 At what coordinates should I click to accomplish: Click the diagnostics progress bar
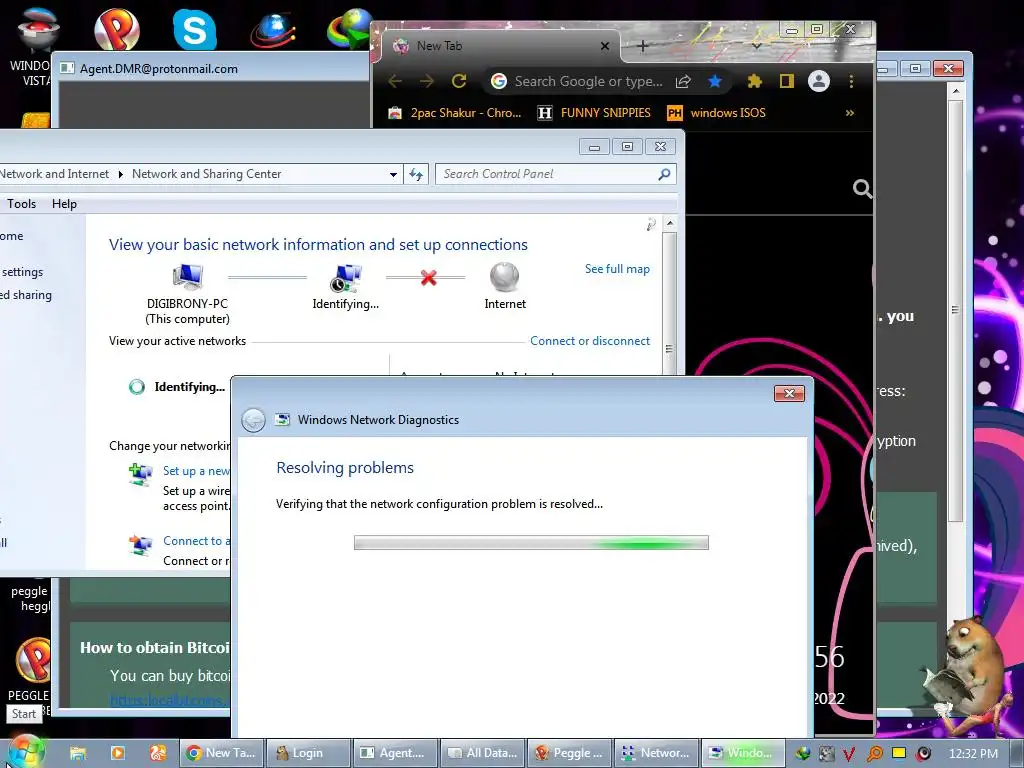(x=531, y=543)
